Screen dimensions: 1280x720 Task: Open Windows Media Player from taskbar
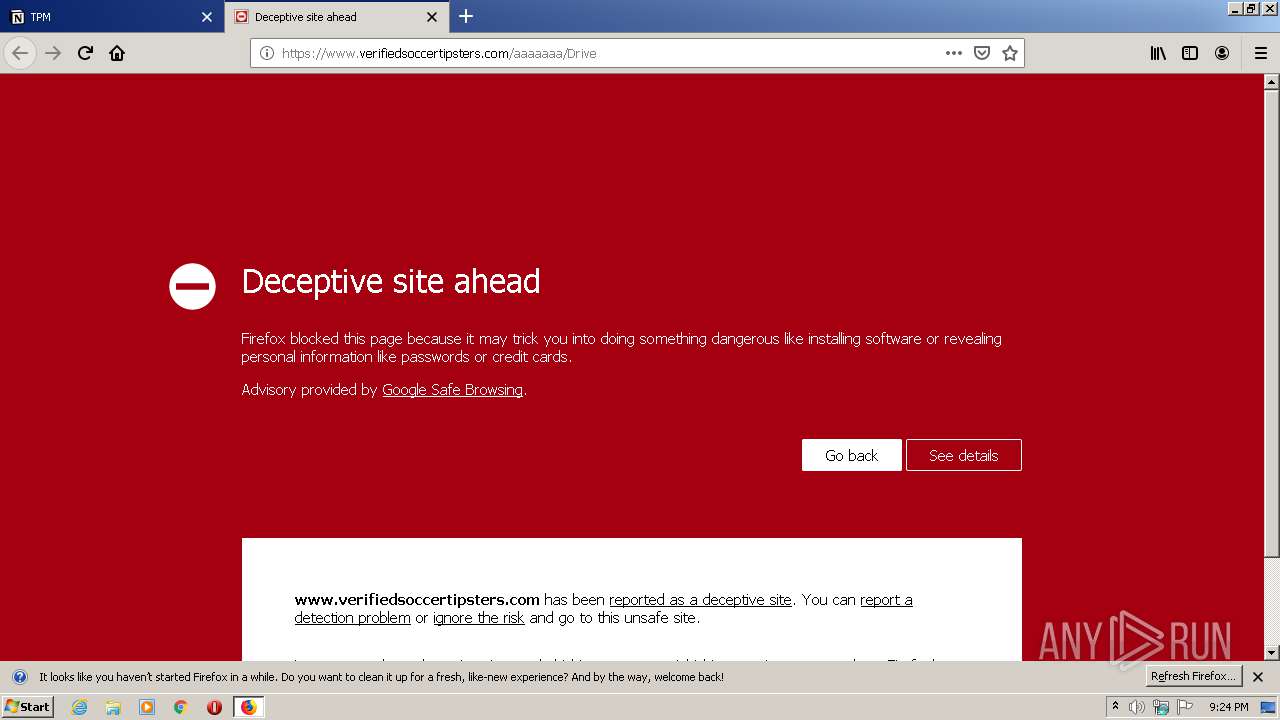(x=147, y=707)
